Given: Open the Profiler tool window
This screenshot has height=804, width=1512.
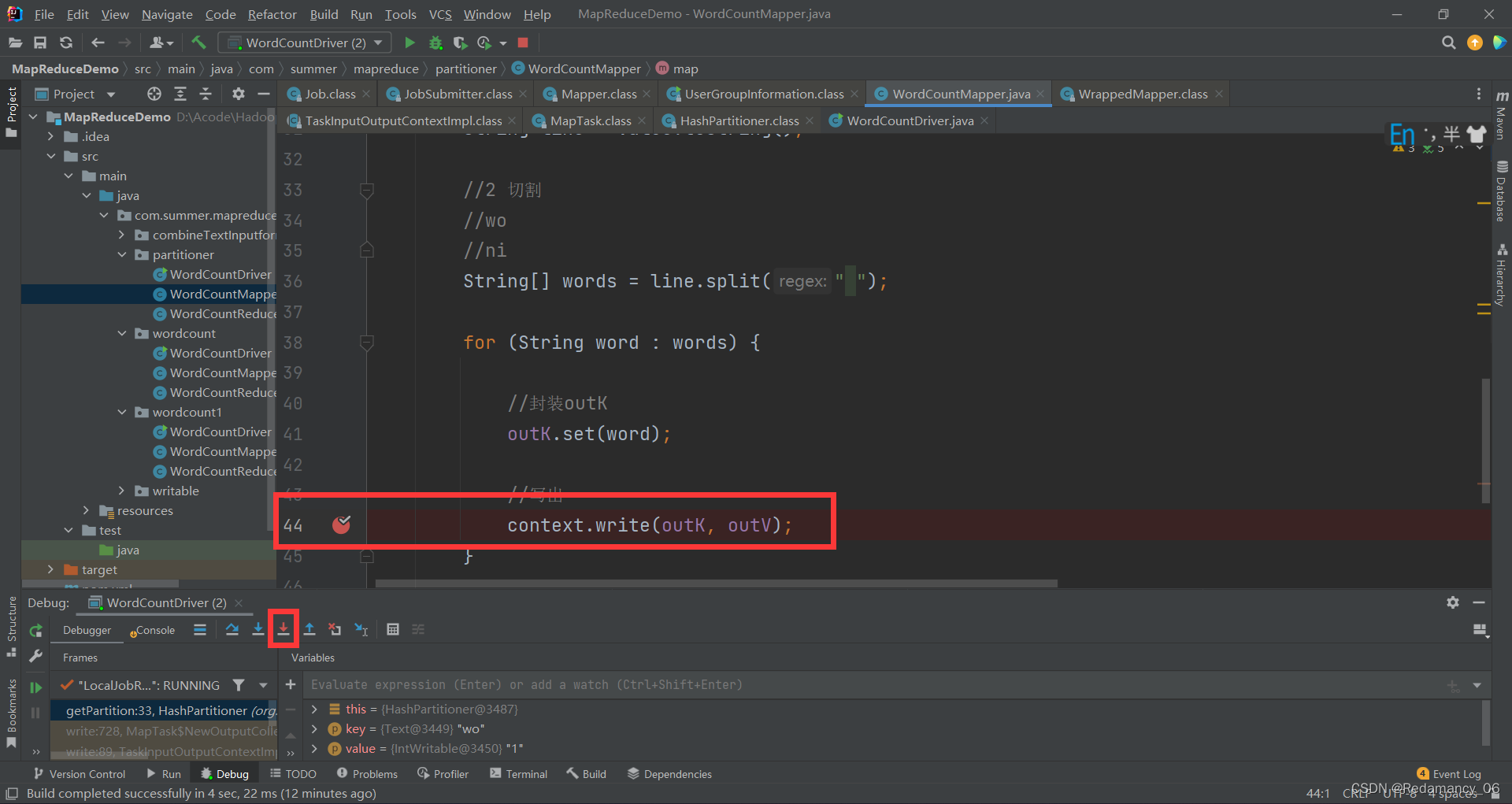Looking at the screenshot, I should pyautogui.click(x=443, y=774).
